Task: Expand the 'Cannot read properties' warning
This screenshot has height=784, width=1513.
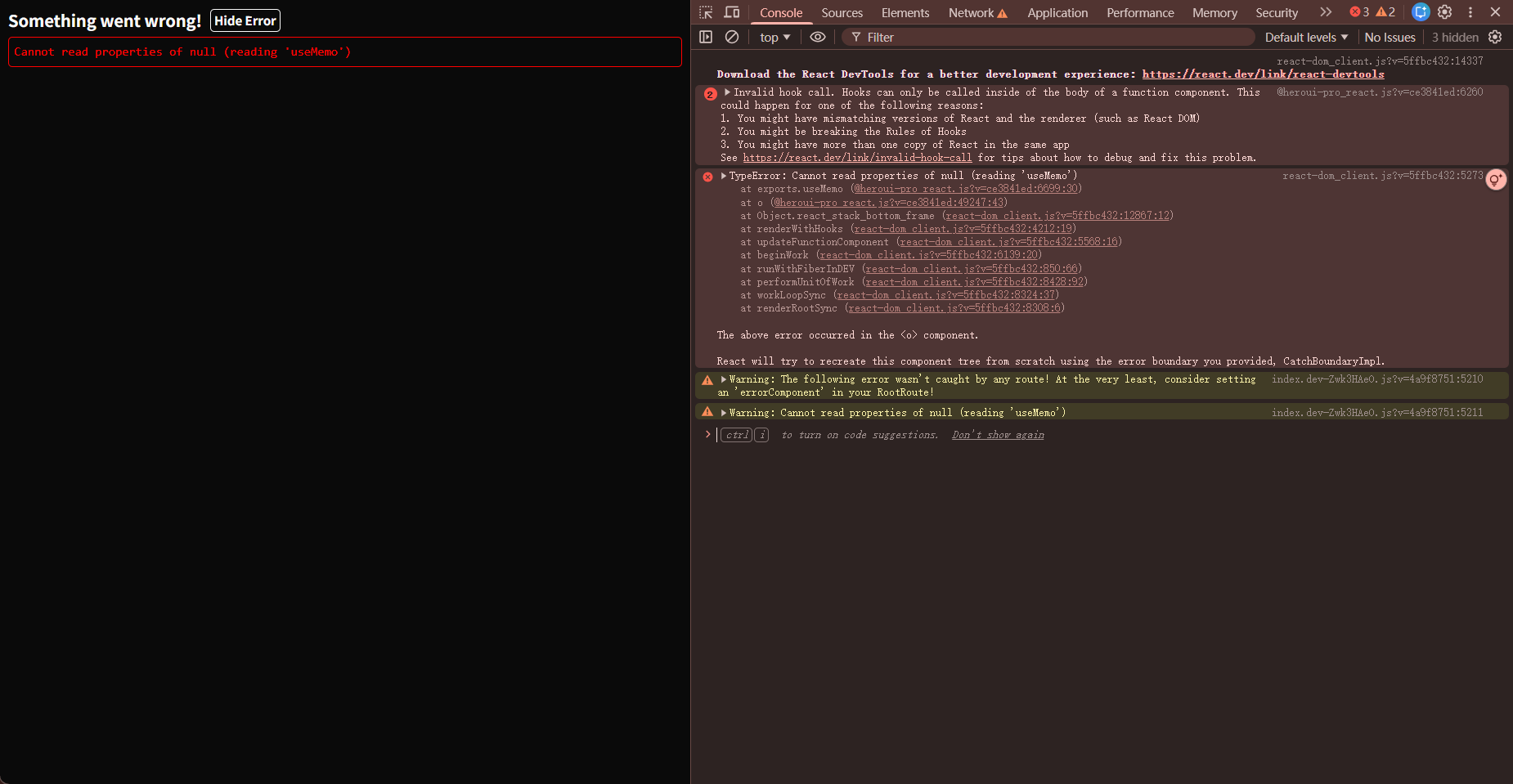Action: pos(724,413)
